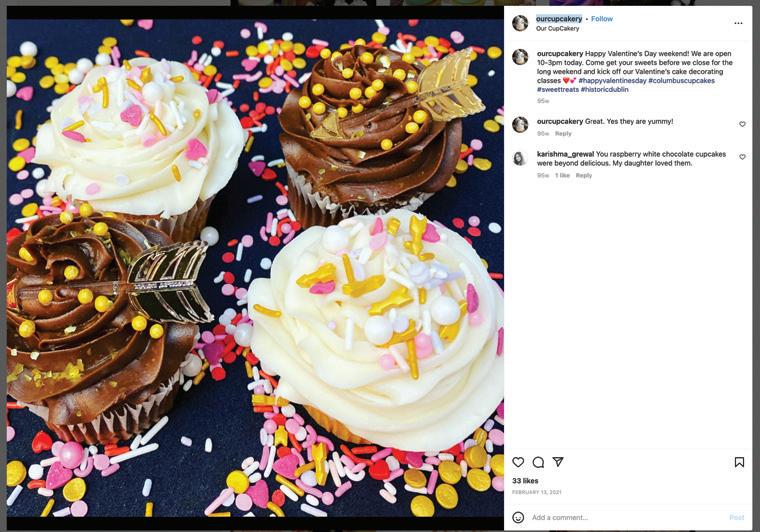Screen dimensions: 760x532
Task: Click the Post comment button
Action: (x=736, y=517)
